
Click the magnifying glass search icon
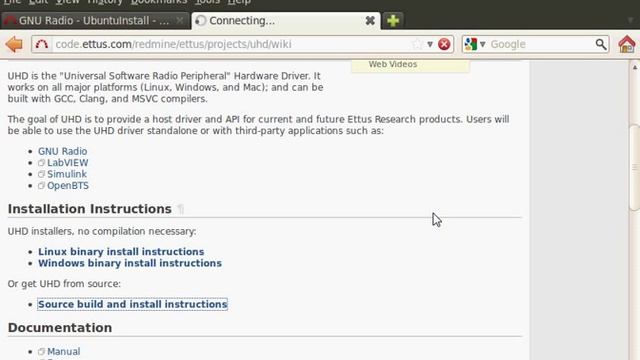(601, 44)
